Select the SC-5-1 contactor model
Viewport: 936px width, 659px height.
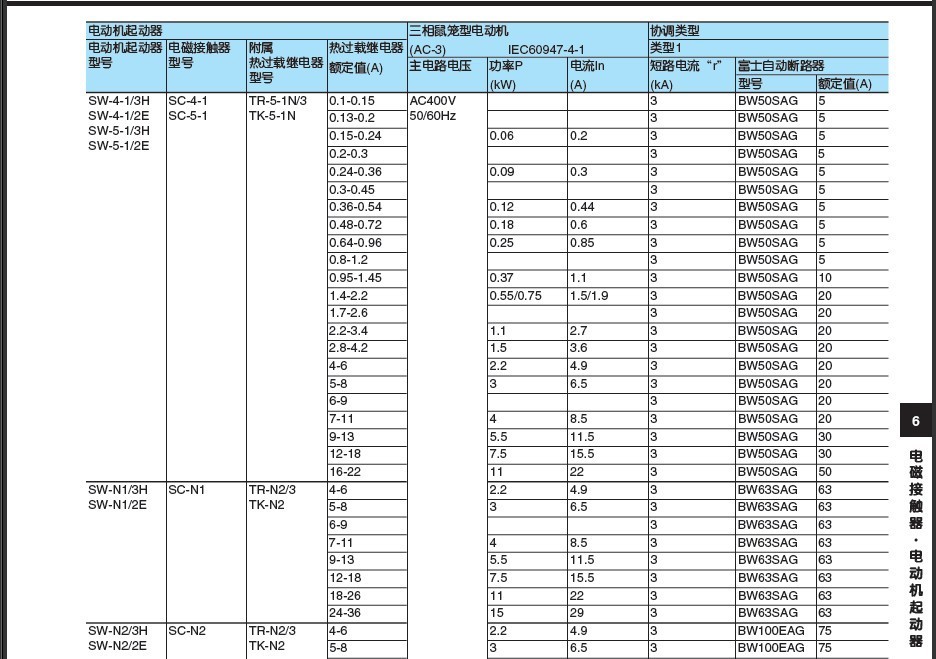188,116
